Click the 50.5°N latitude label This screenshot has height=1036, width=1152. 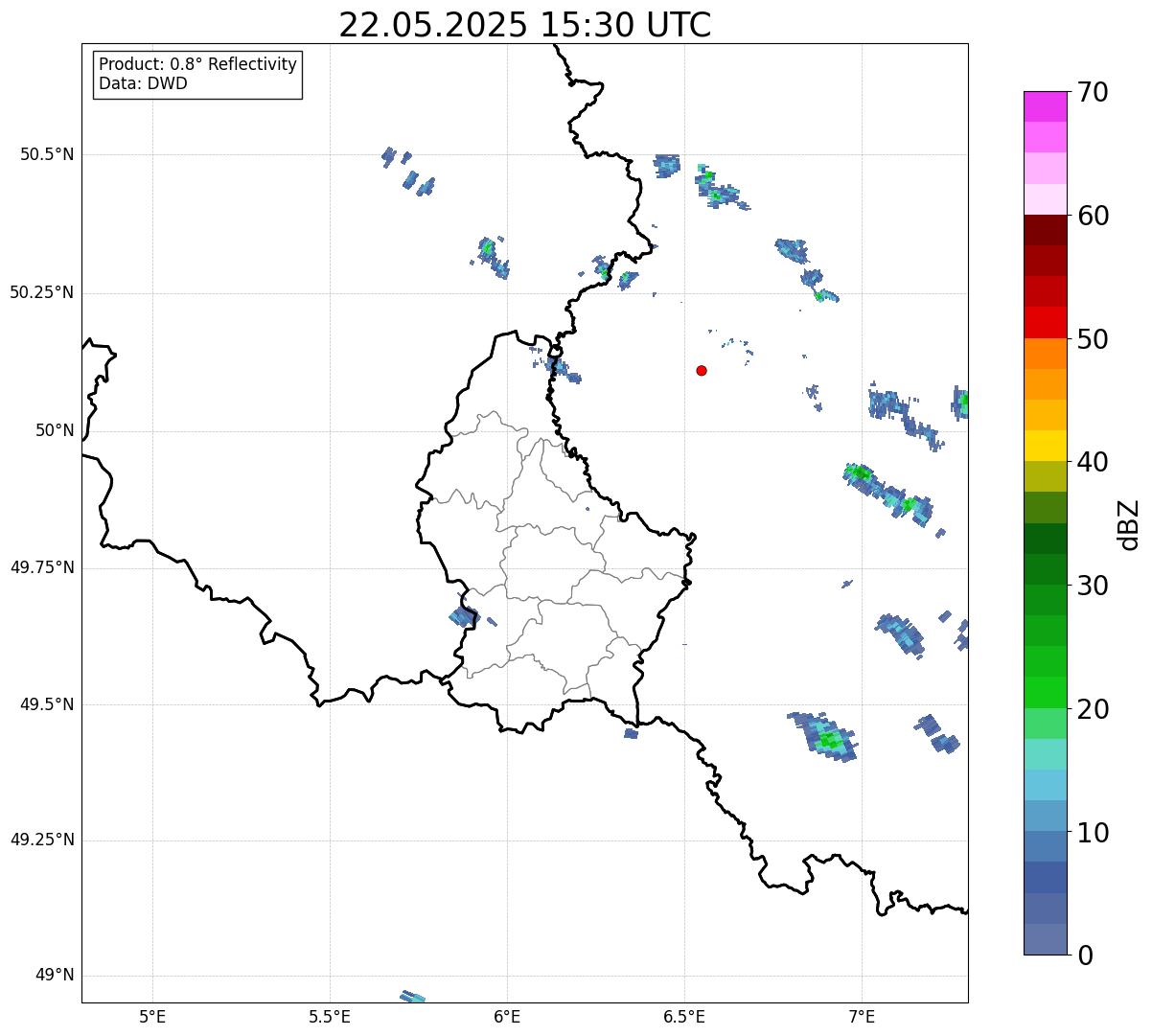point(46,154)
